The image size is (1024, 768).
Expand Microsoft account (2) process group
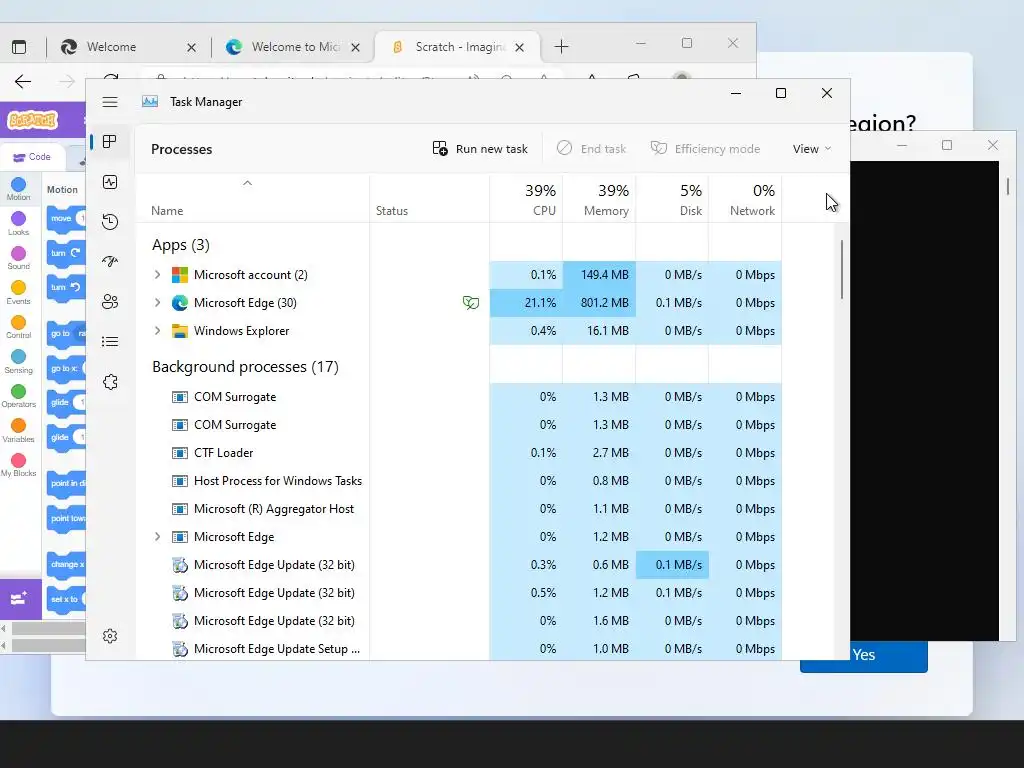point(157,275)
